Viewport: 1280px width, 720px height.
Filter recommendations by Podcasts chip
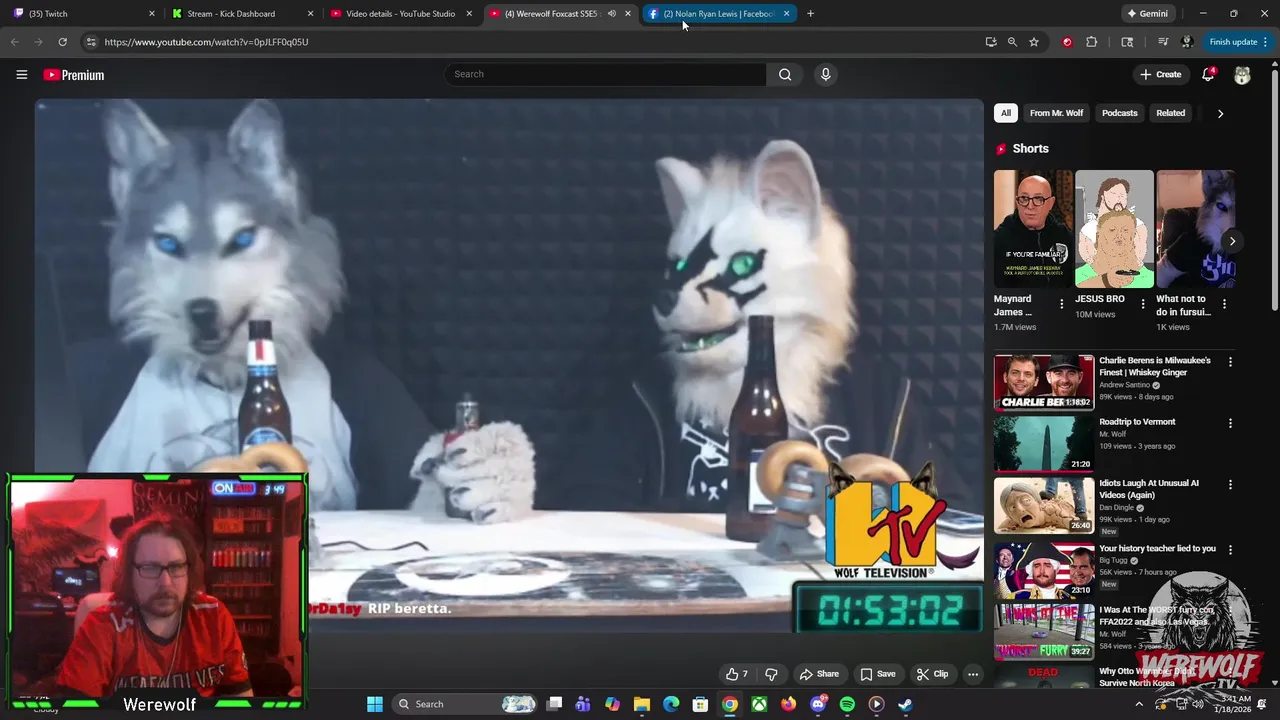click(1120, 113)
